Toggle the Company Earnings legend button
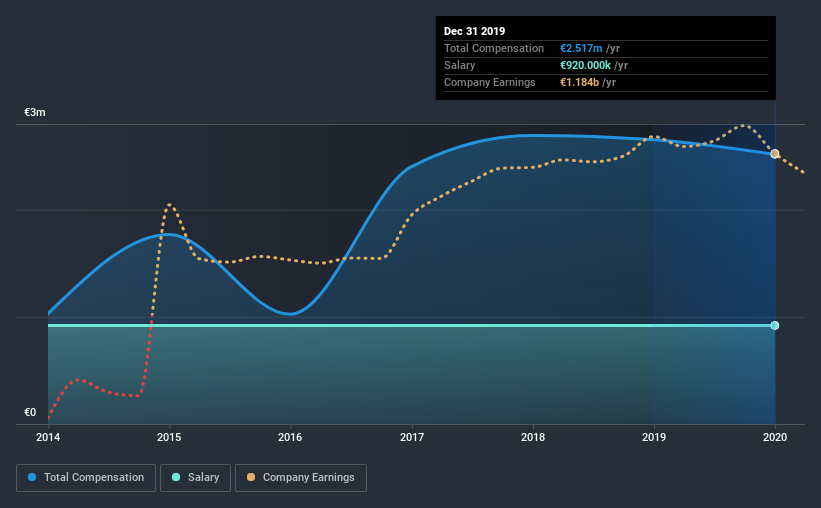This screenshot has height=508, width=821. [x=301, y=478]
